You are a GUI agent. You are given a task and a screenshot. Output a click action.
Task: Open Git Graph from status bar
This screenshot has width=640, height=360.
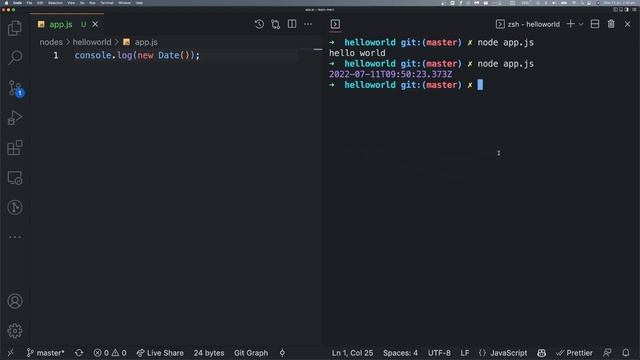(251, 353)
